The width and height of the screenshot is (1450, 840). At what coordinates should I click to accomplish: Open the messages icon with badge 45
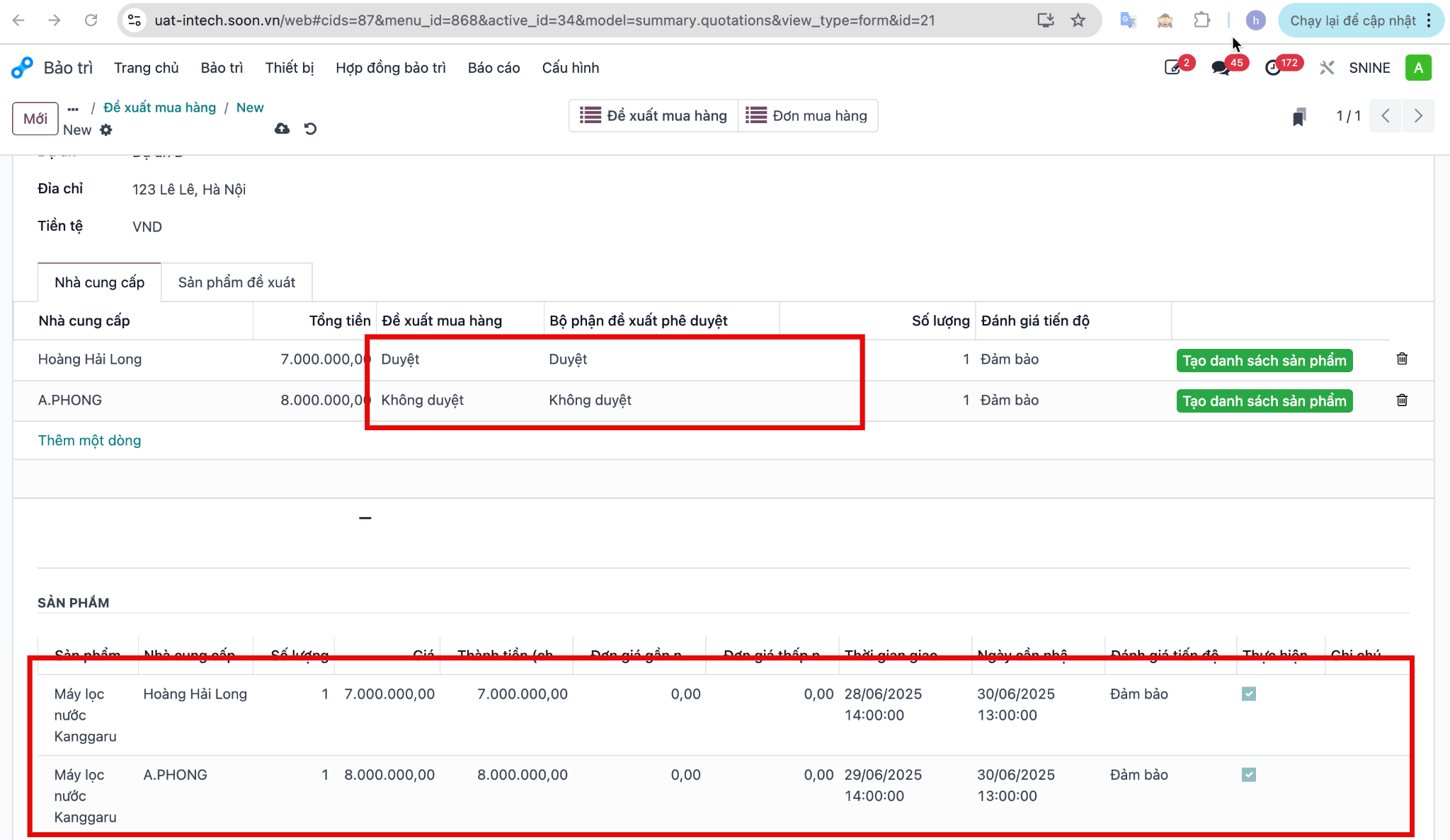(1221, 68)
